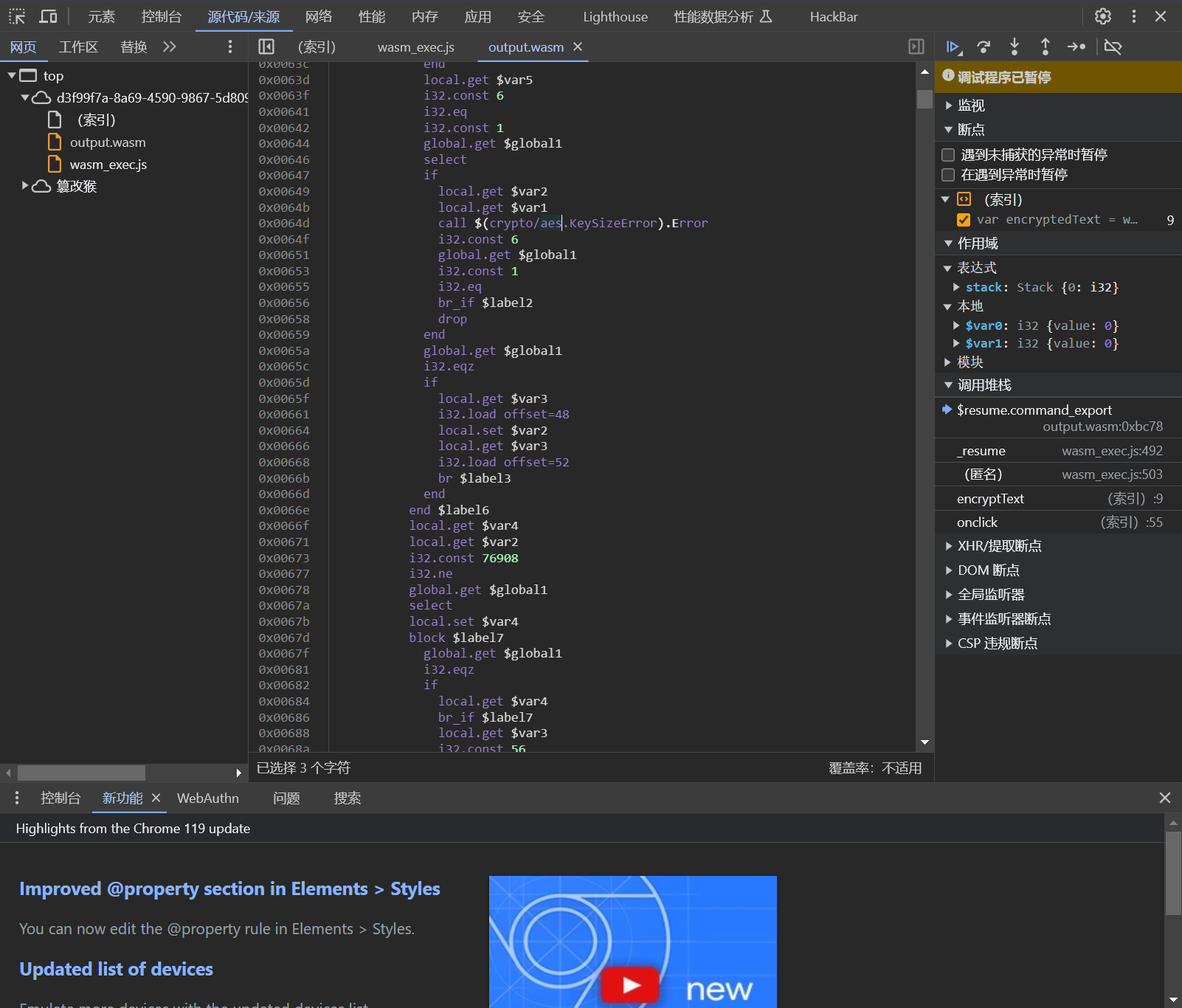Click the navigator horizontal scrollbar thumb
Image resolution: width=1182 pixels, height=1008 pixels.
[x=81, y=773]
